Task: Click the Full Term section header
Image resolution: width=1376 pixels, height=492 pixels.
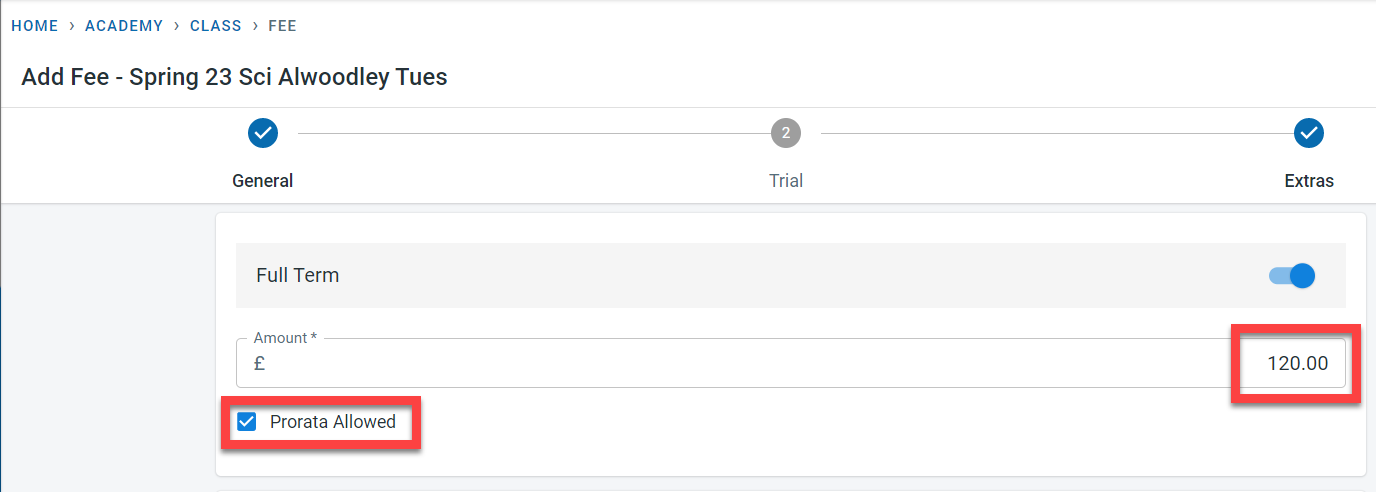Action: tap(298, 275)
